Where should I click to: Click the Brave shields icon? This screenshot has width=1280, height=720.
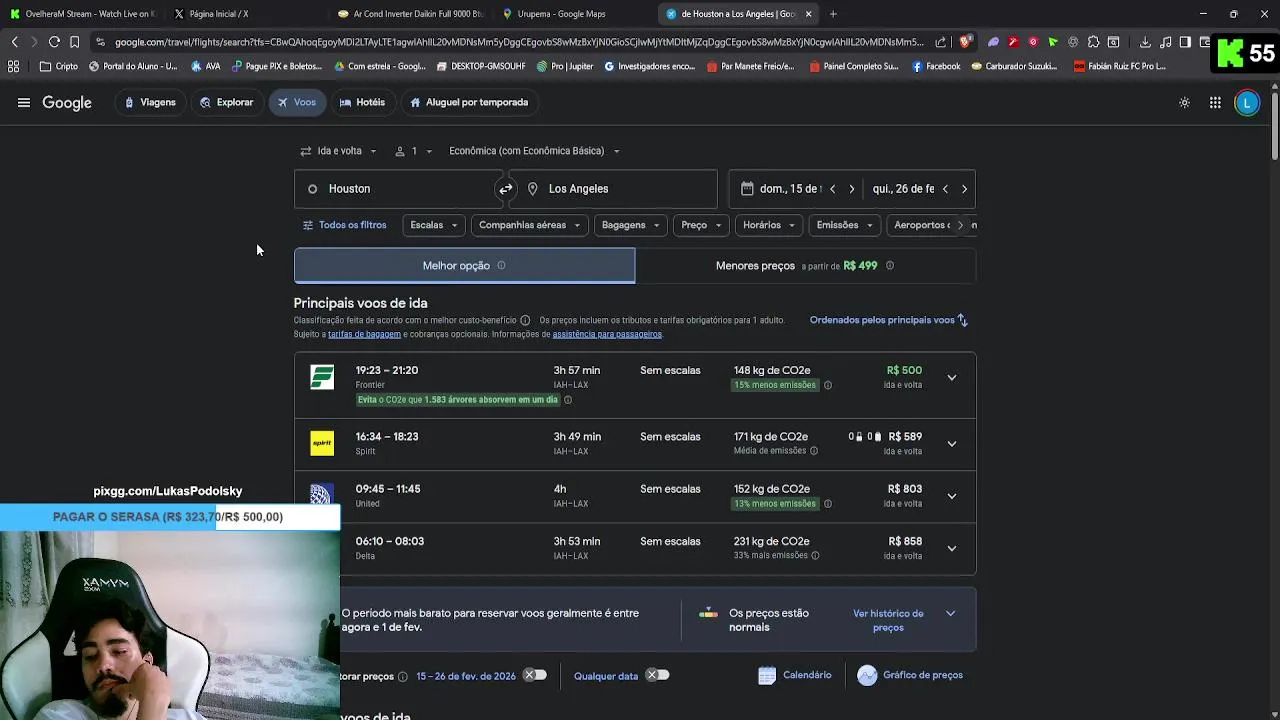point(965,42)
